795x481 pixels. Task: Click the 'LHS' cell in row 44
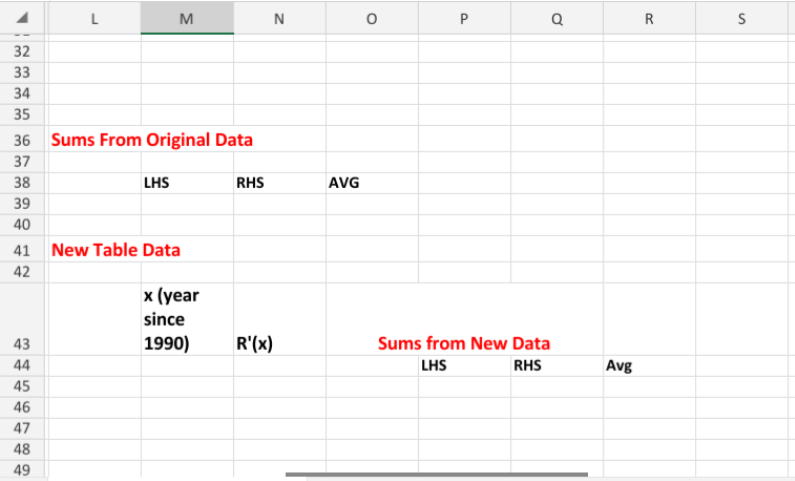[x=464, y=365]
